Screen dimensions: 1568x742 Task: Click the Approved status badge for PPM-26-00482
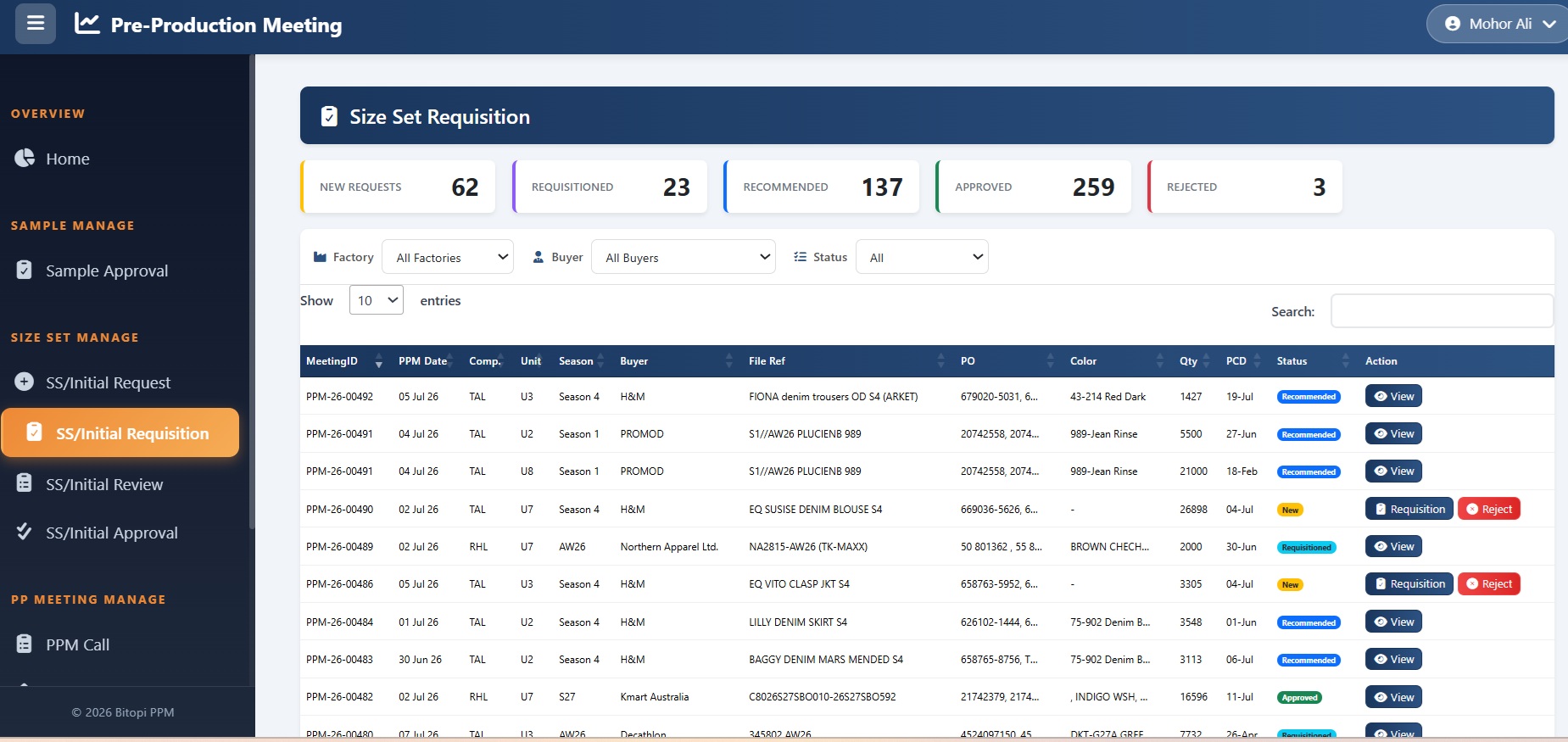coord(1299,698)
